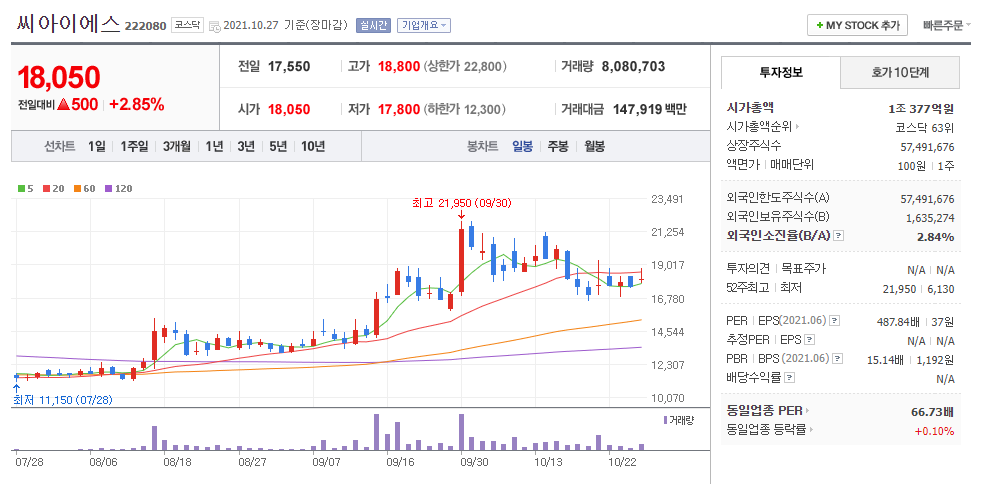Click the 코스닥 63위 ranking value
986x484 pixels.
tap(924, 128)
